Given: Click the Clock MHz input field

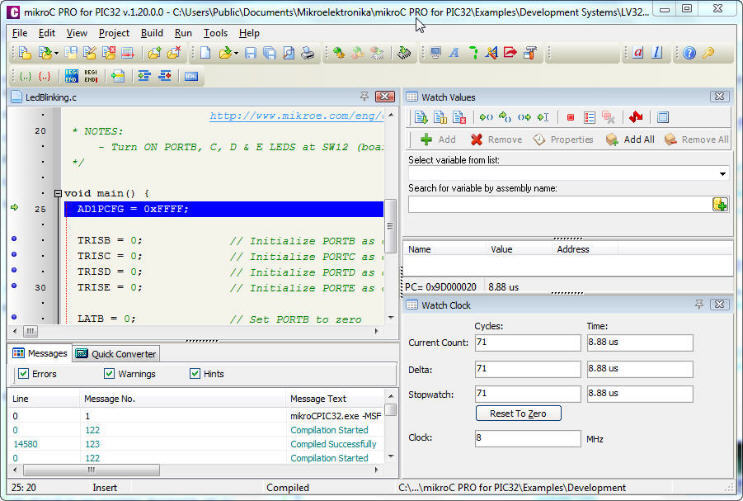Looking at the screenshot, I should [x=528, y=438].
